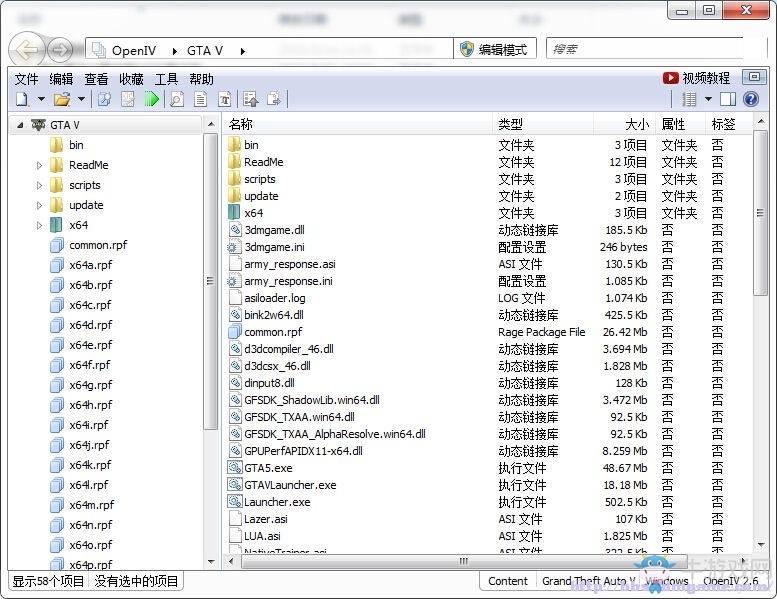Expand the update tree folder
The image size is (777, 599).
pyautogui.click(x=39, y=205)
